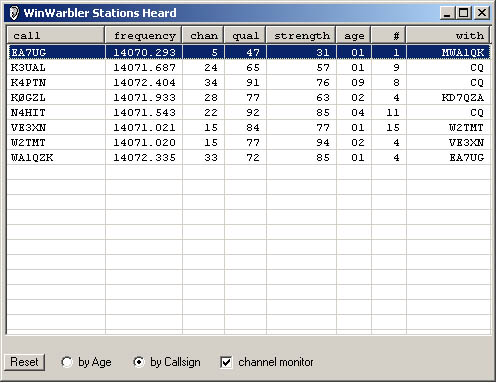Image resolution: width=497 pixels, height=383 pixels.
Task: Click CQ in the K3UAL row
Action: [x=477, y=68]
